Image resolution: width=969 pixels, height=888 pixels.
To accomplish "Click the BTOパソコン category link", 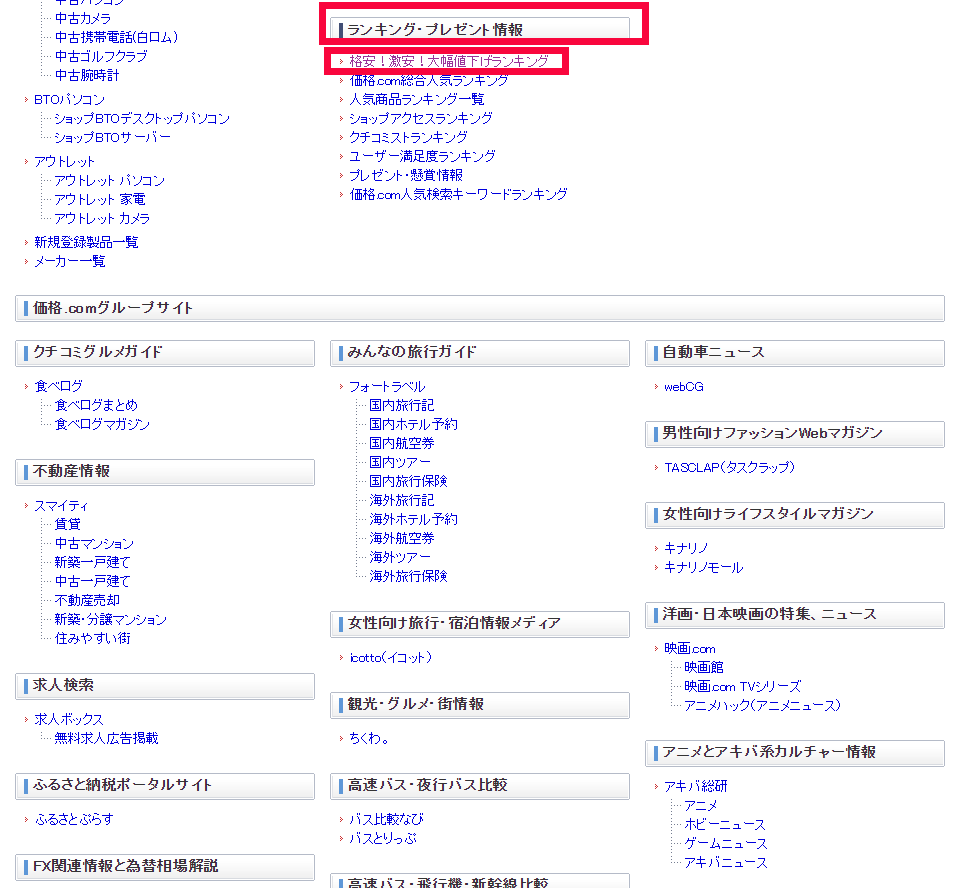I will click(69, 100).
